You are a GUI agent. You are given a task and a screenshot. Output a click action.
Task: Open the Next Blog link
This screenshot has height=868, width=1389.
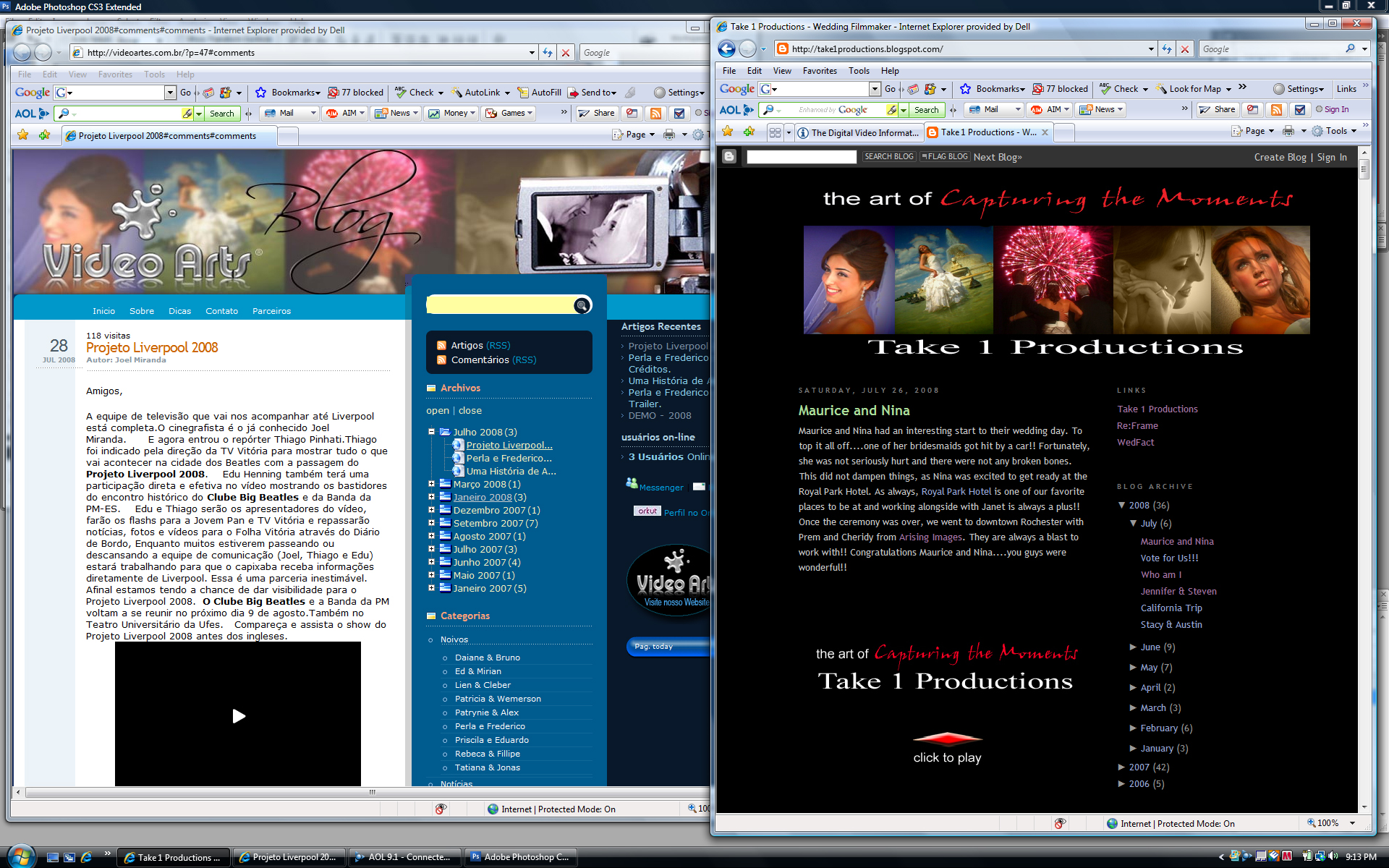click(x=998, y=158)
